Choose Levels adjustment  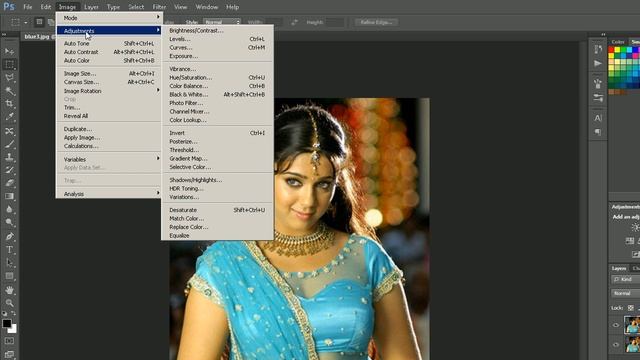coord(217,39)
